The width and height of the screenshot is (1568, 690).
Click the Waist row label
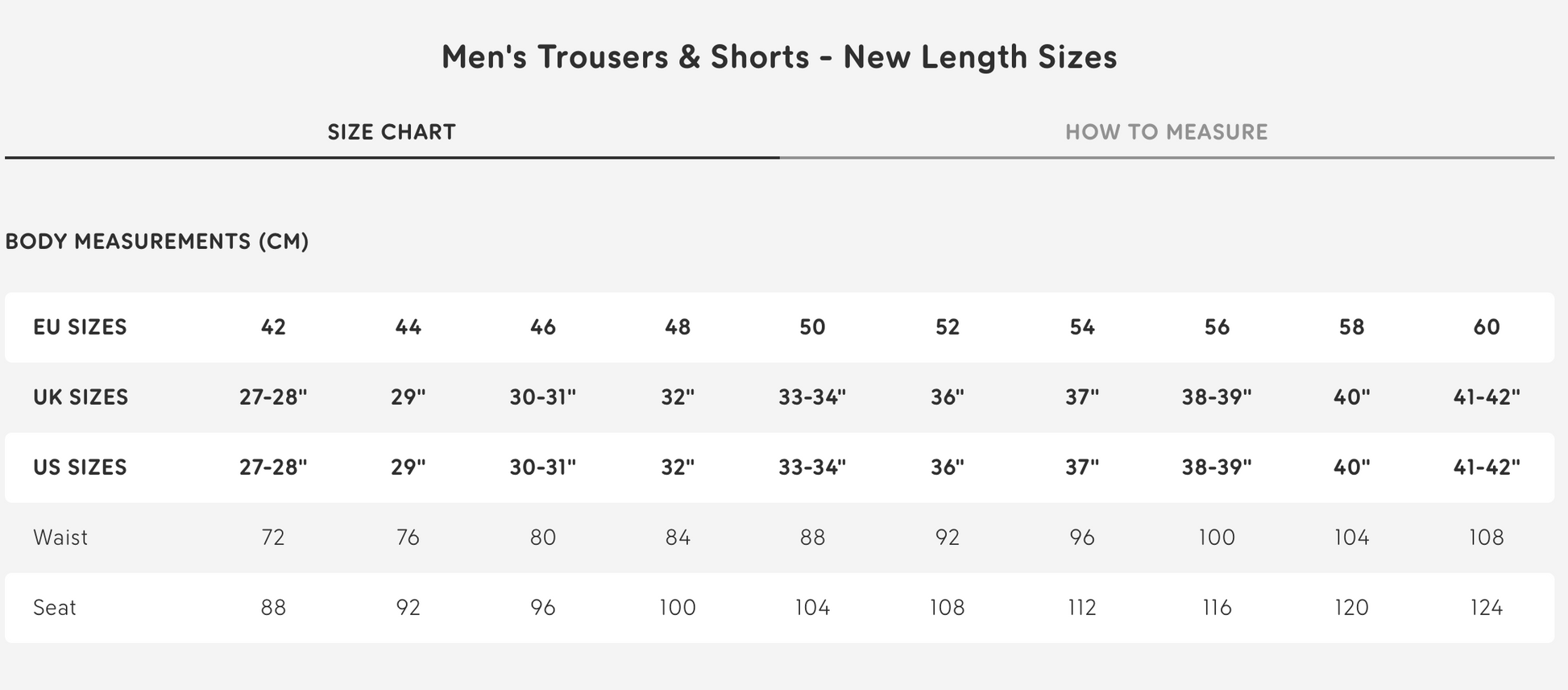click(x=60, y=537)
